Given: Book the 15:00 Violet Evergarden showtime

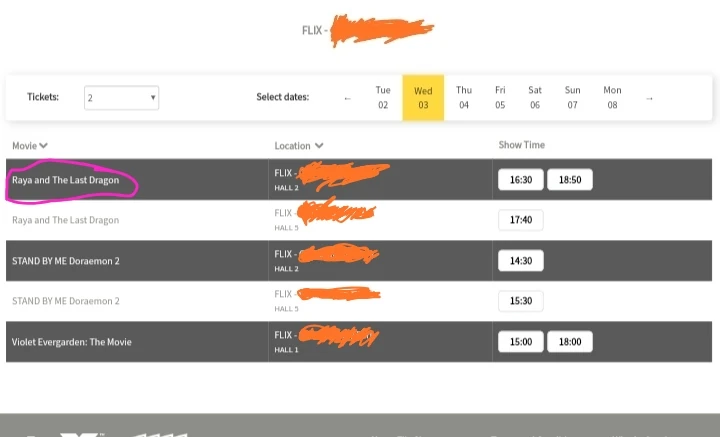Looking at the screenshot, I should [520, 341].
